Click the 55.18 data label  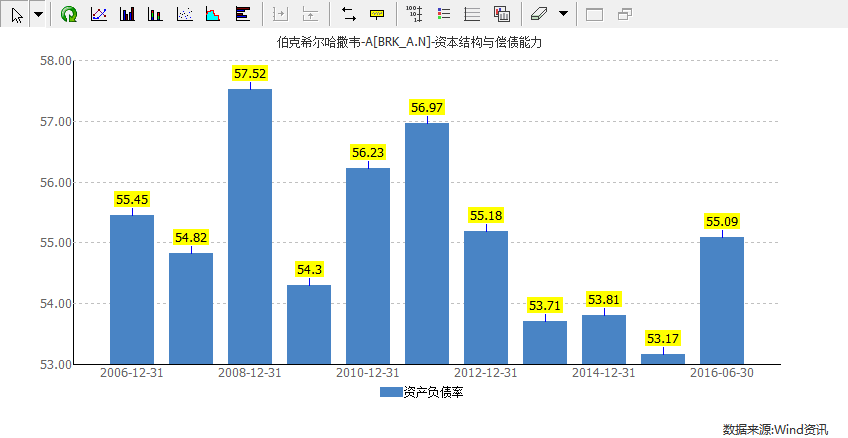(486, 216)
